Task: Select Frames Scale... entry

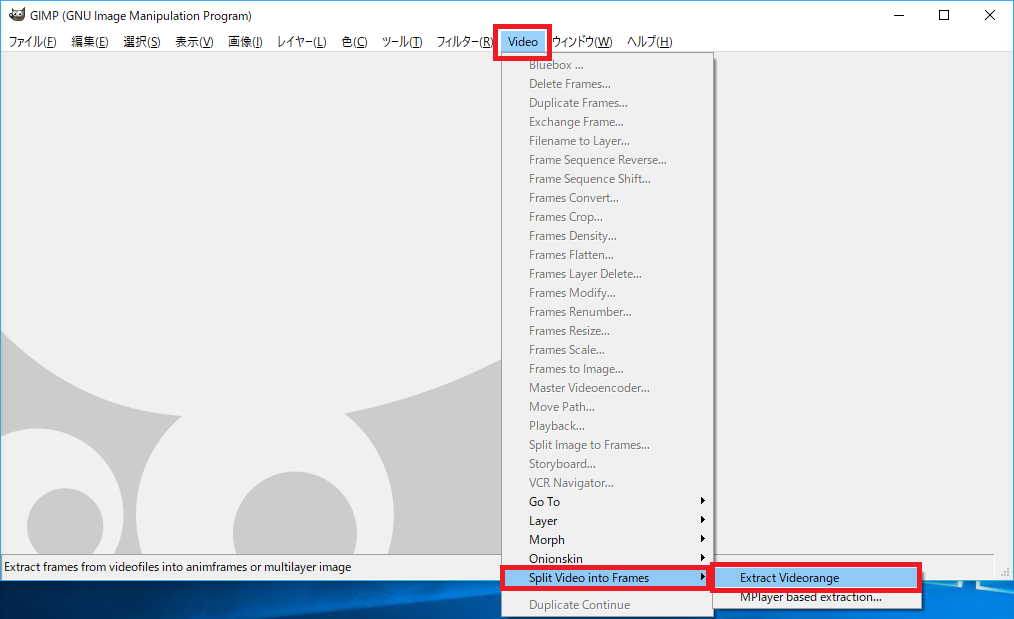Action: tap(607, 350)
